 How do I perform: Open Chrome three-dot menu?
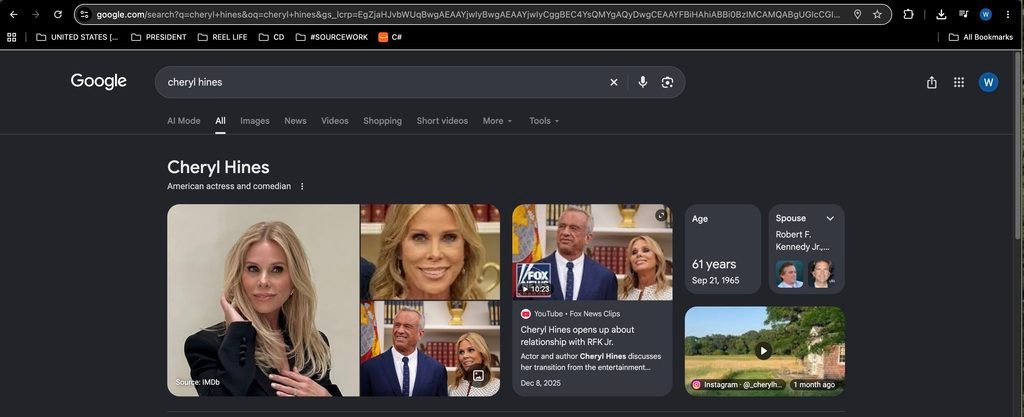[x=1008, y=14]
